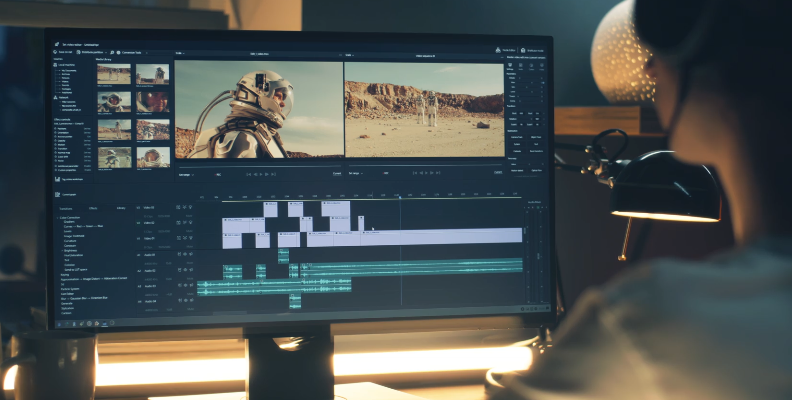Click the first icon in the bottom-left status bar

(x=59, y=323)
